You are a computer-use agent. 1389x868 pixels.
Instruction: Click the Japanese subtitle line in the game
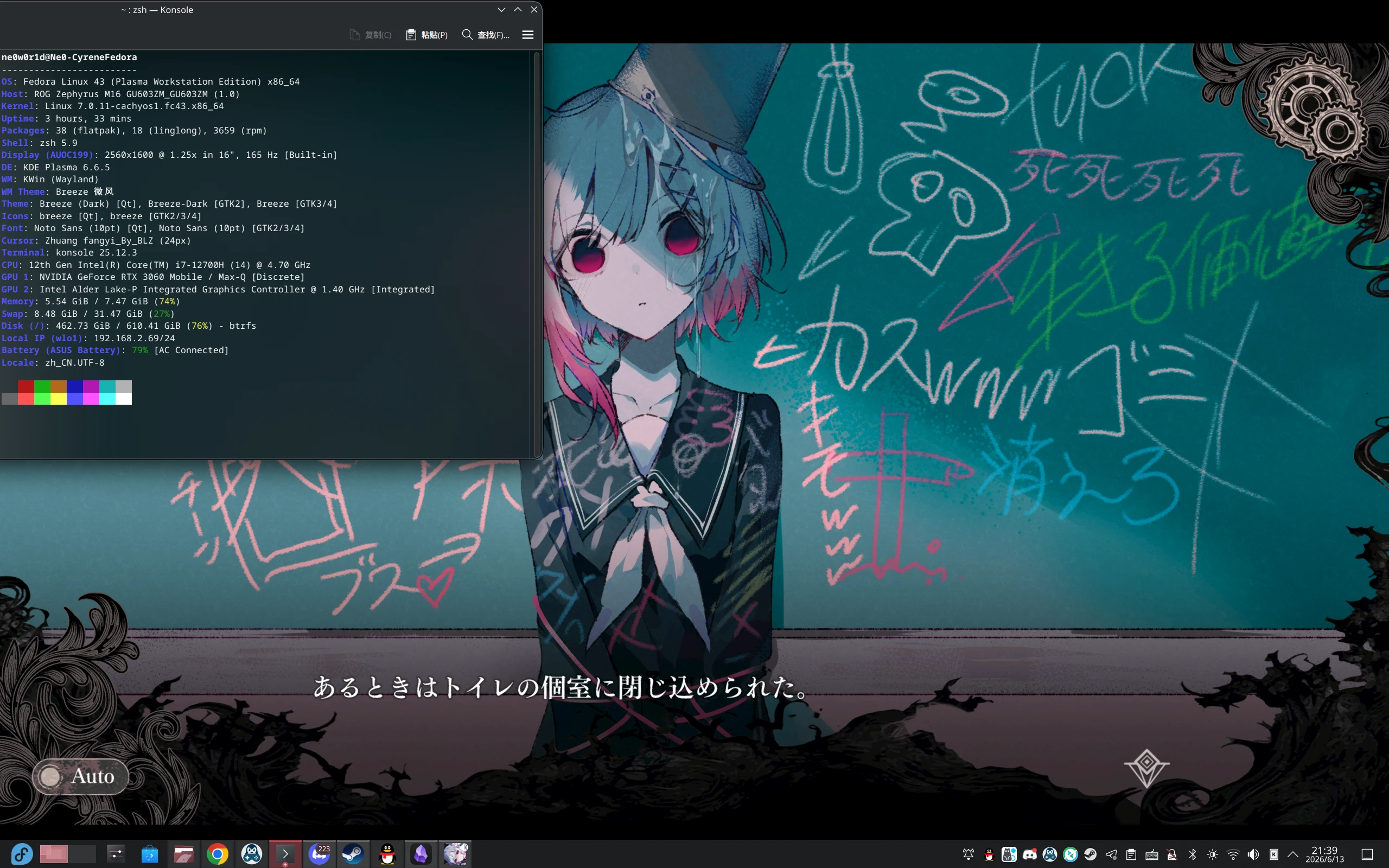562,687
